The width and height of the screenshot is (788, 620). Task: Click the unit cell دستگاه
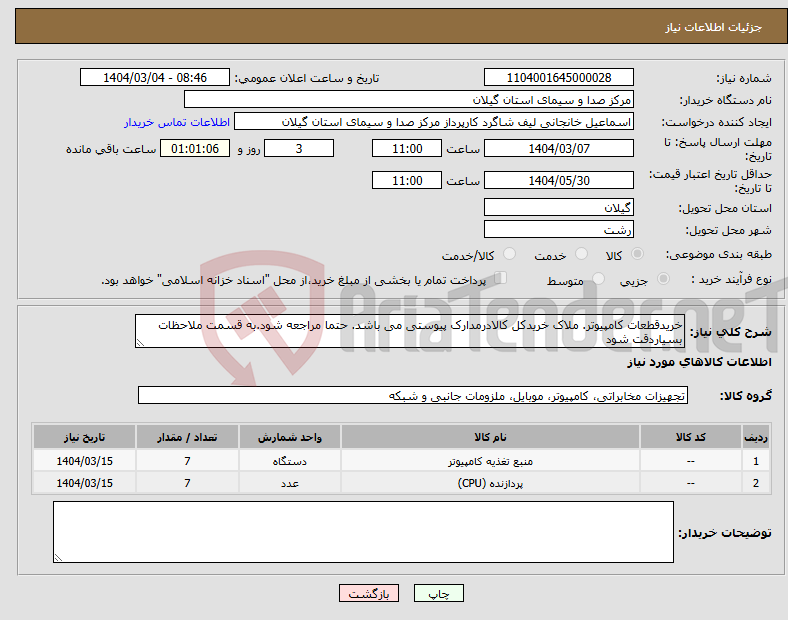coord(290,461)
